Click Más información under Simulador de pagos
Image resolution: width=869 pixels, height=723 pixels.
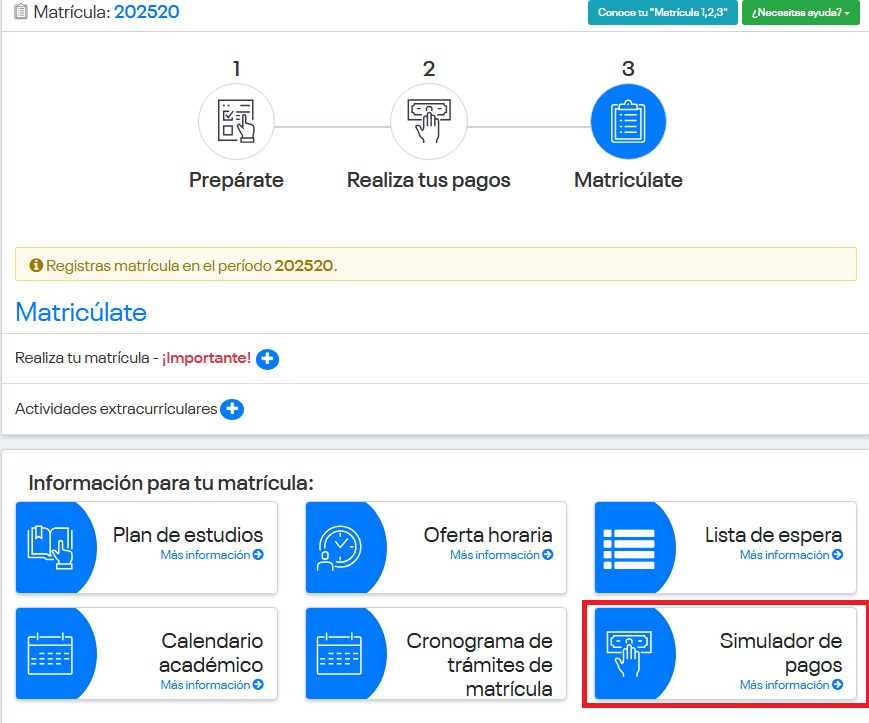(790, 685)
